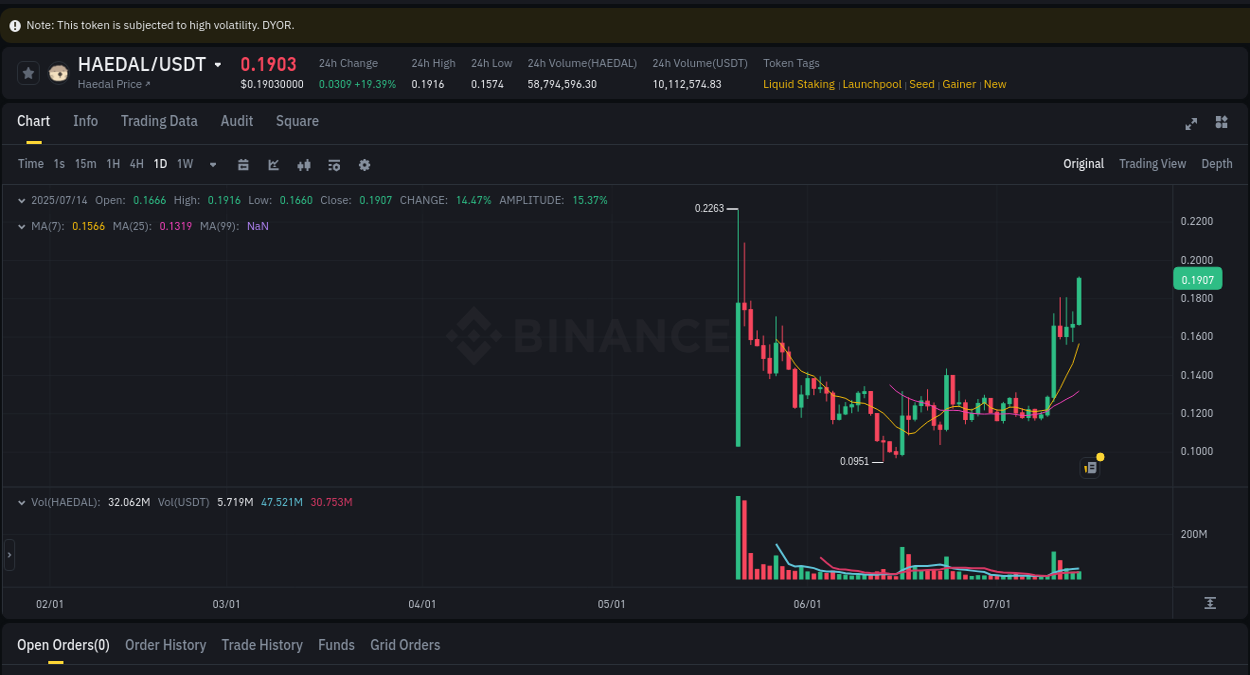Click the green 0.1907 price label
The height and width of the screenshot is (675, 1250).
tap(1197, 279)
